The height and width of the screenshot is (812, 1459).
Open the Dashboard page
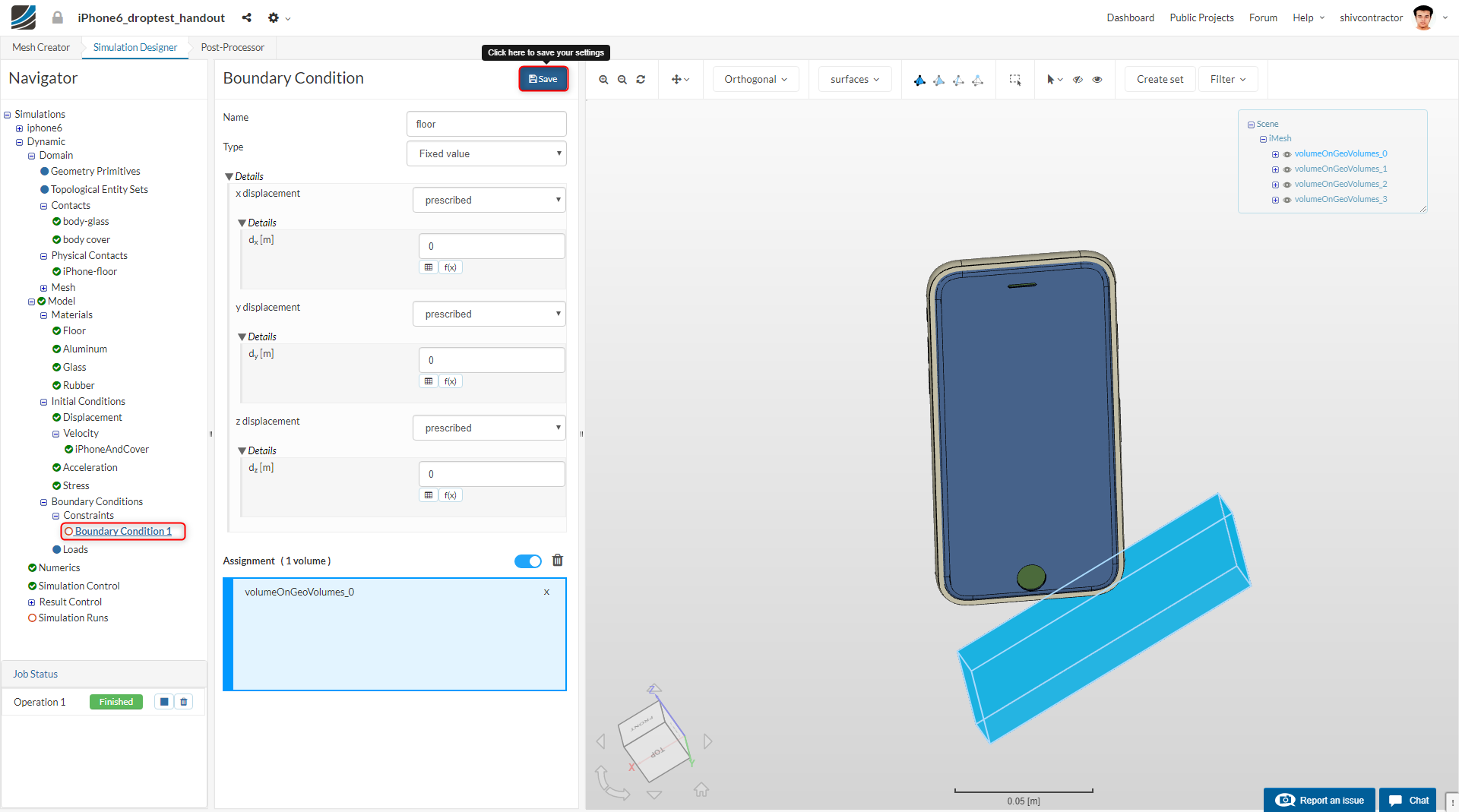(x=1130, y=17)
